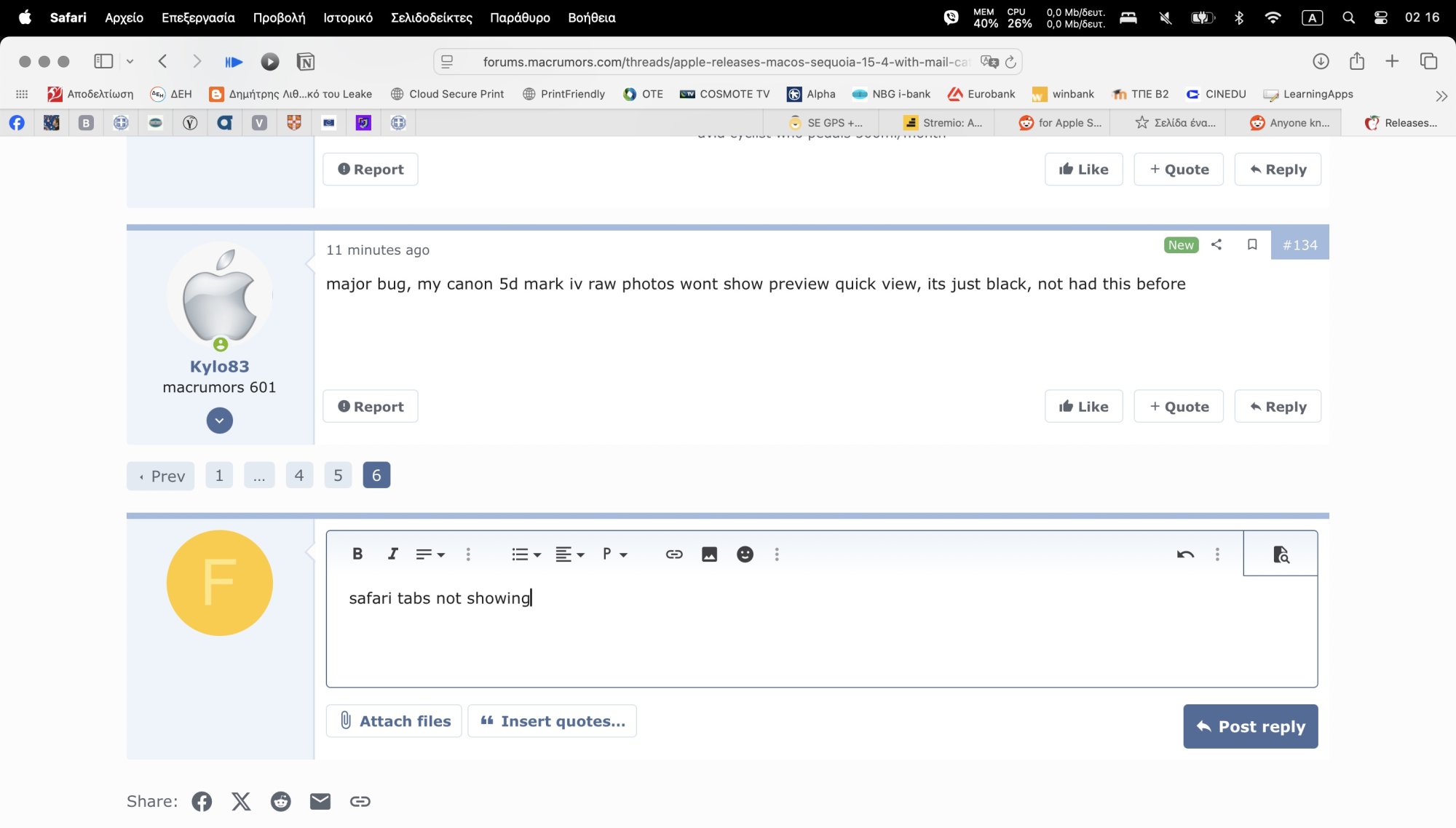
Task: Click the editor preview icon
Action: 1281,554
